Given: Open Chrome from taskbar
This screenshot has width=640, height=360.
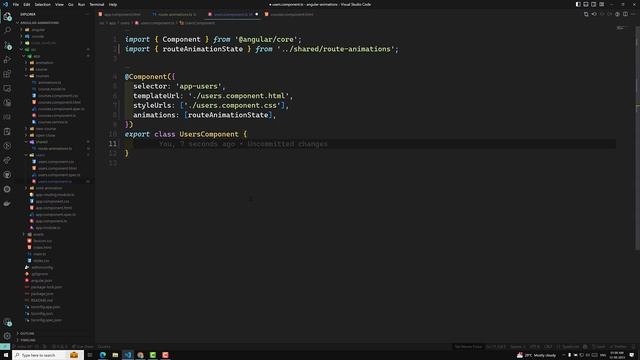Looking at the screenshot, I should (140, 355).
